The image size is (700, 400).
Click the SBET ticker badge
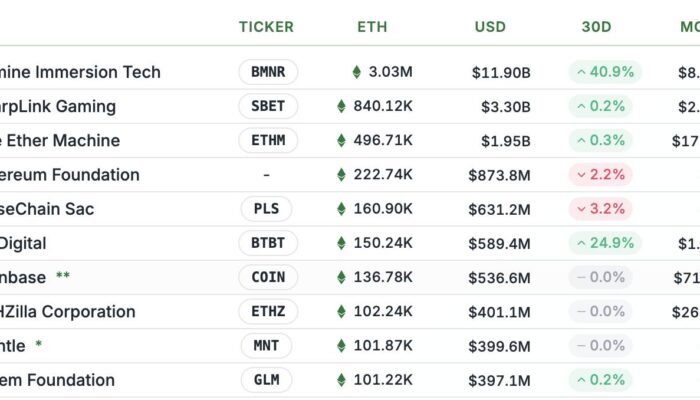click(x=268, y=106)
